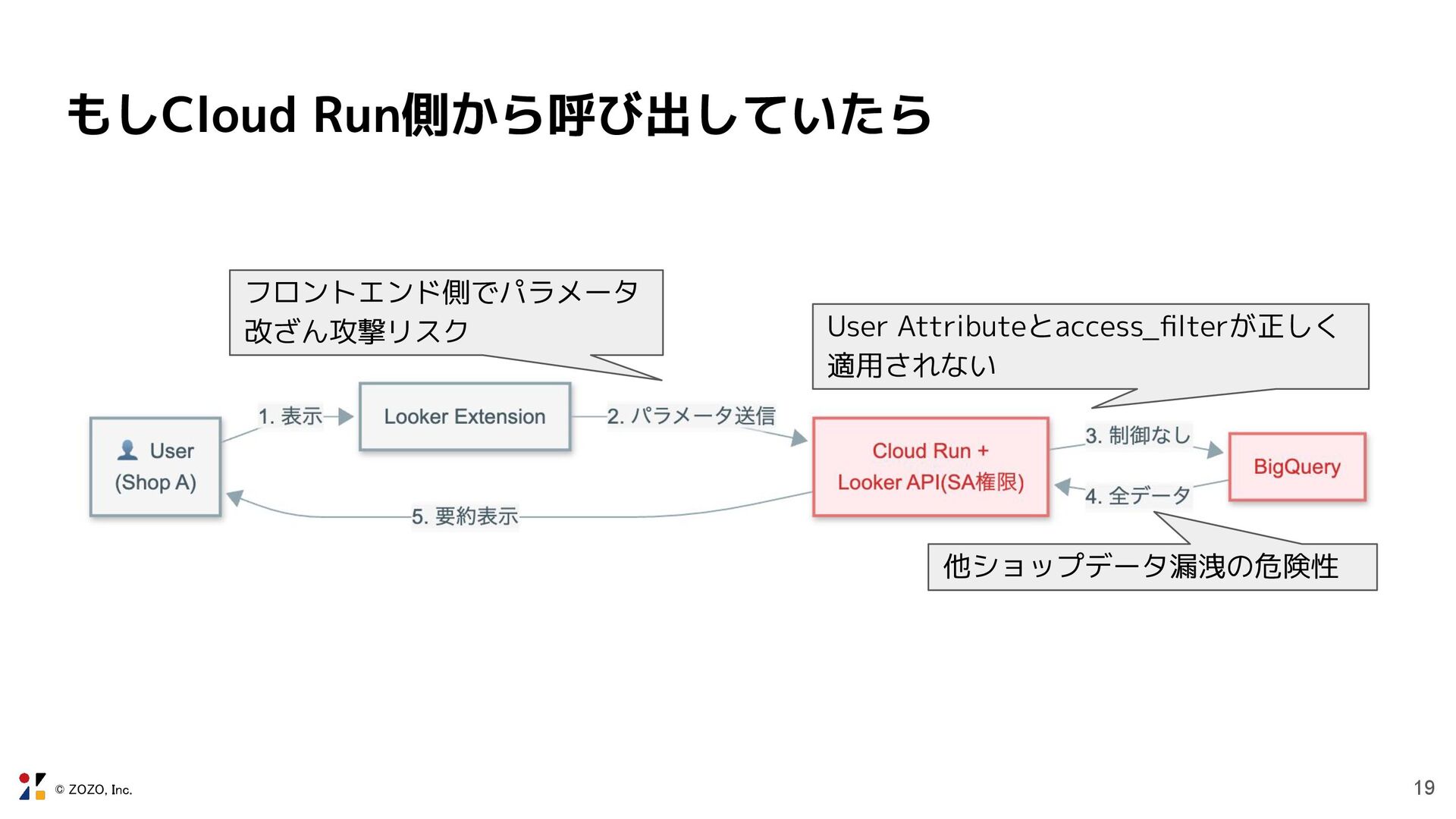1456x819 pixels.
Task: Click the slide title もしCloud Run側から呼び出していたら
Action: 499,115
